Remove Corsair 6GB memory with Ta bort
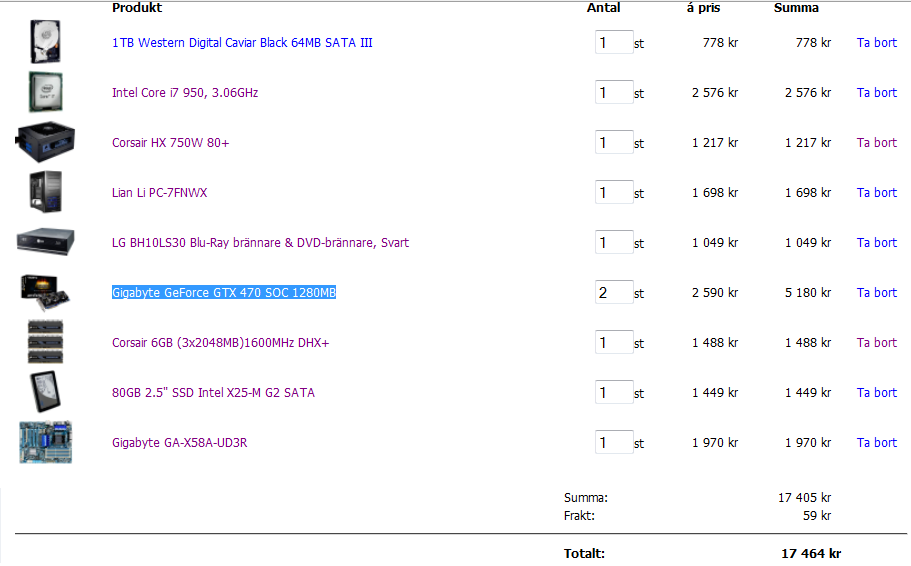This screenshot has width=911, height=566. click(876, 343)
